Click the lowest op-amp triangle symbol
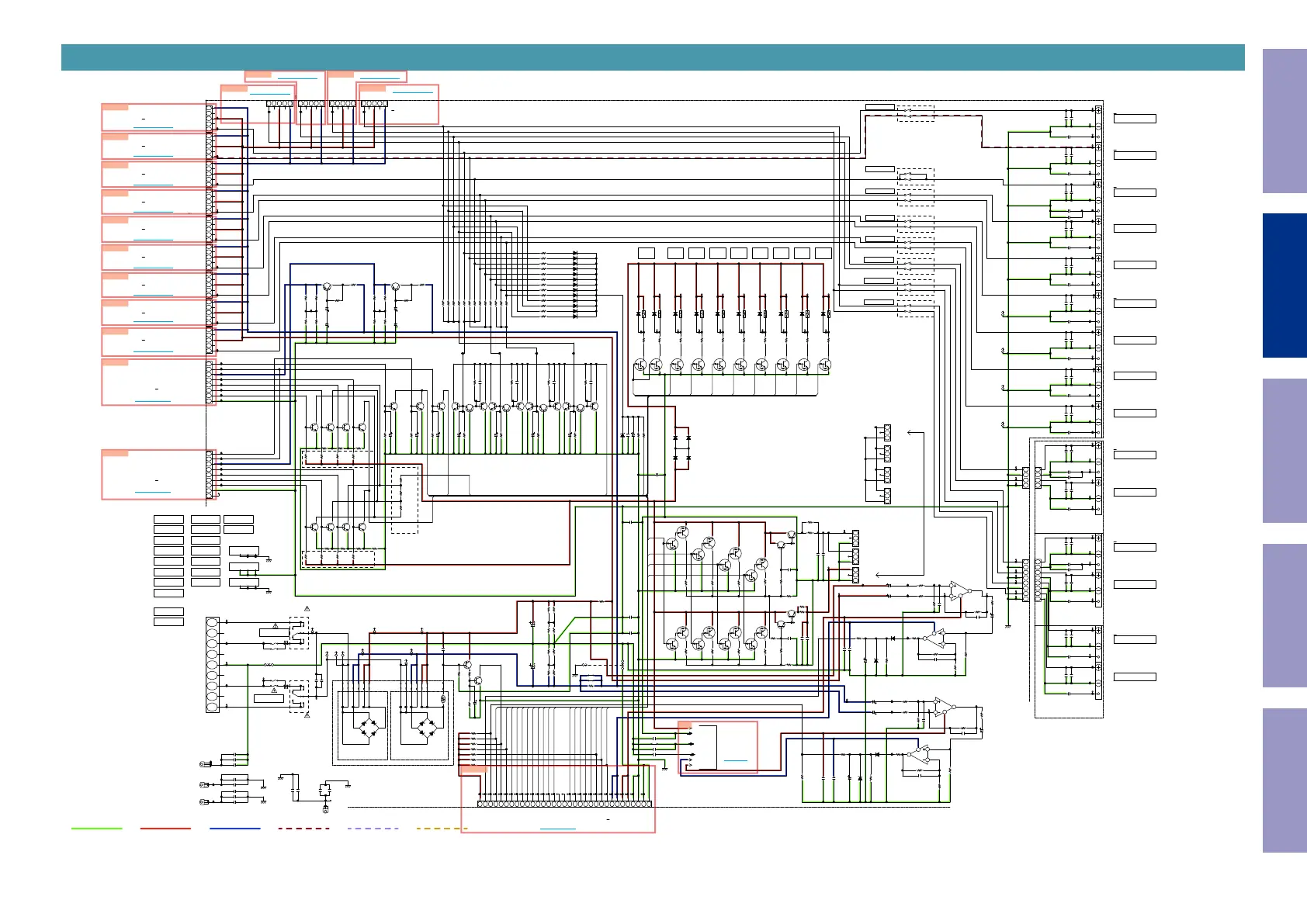This screenshot has width=1307, height=924. (x=919, y=753)
